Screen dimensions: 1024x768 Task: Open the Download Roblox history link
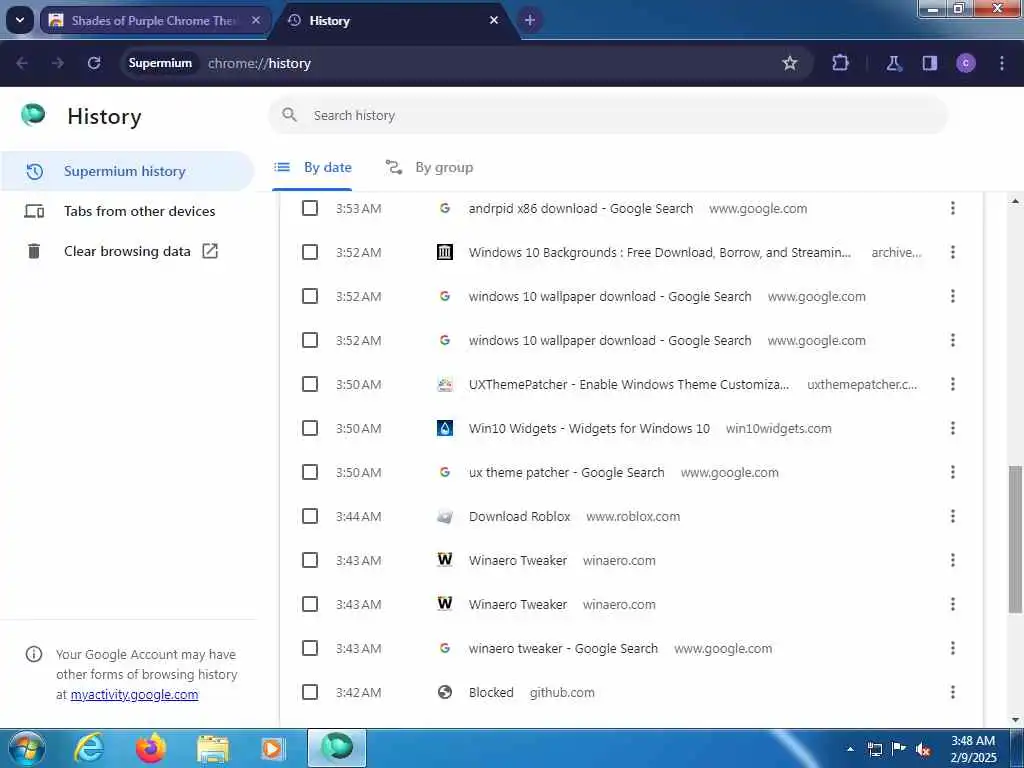click(x=519, y=517)
